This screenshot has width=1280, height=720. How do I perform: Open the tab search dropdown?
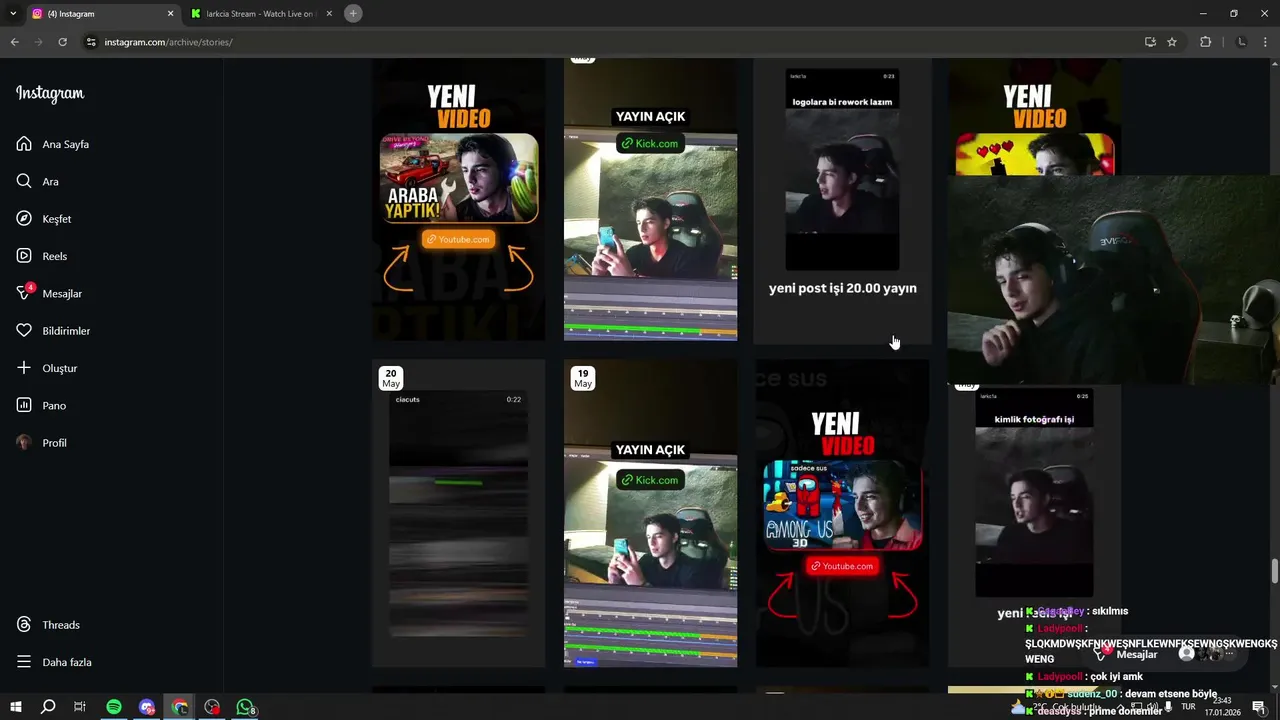coord(13,14)
